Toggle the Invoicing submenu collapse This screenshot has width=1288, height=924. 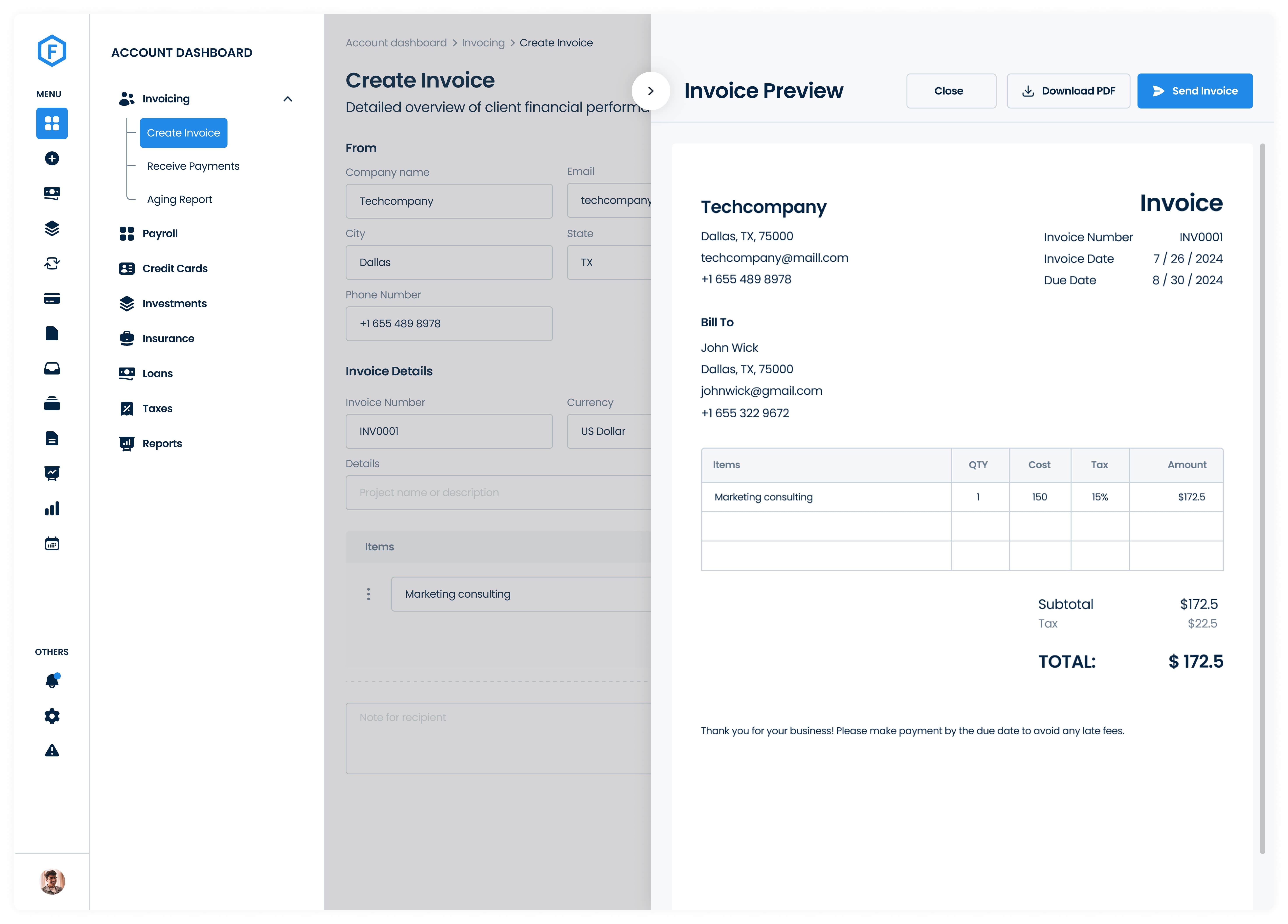point(289,98)
